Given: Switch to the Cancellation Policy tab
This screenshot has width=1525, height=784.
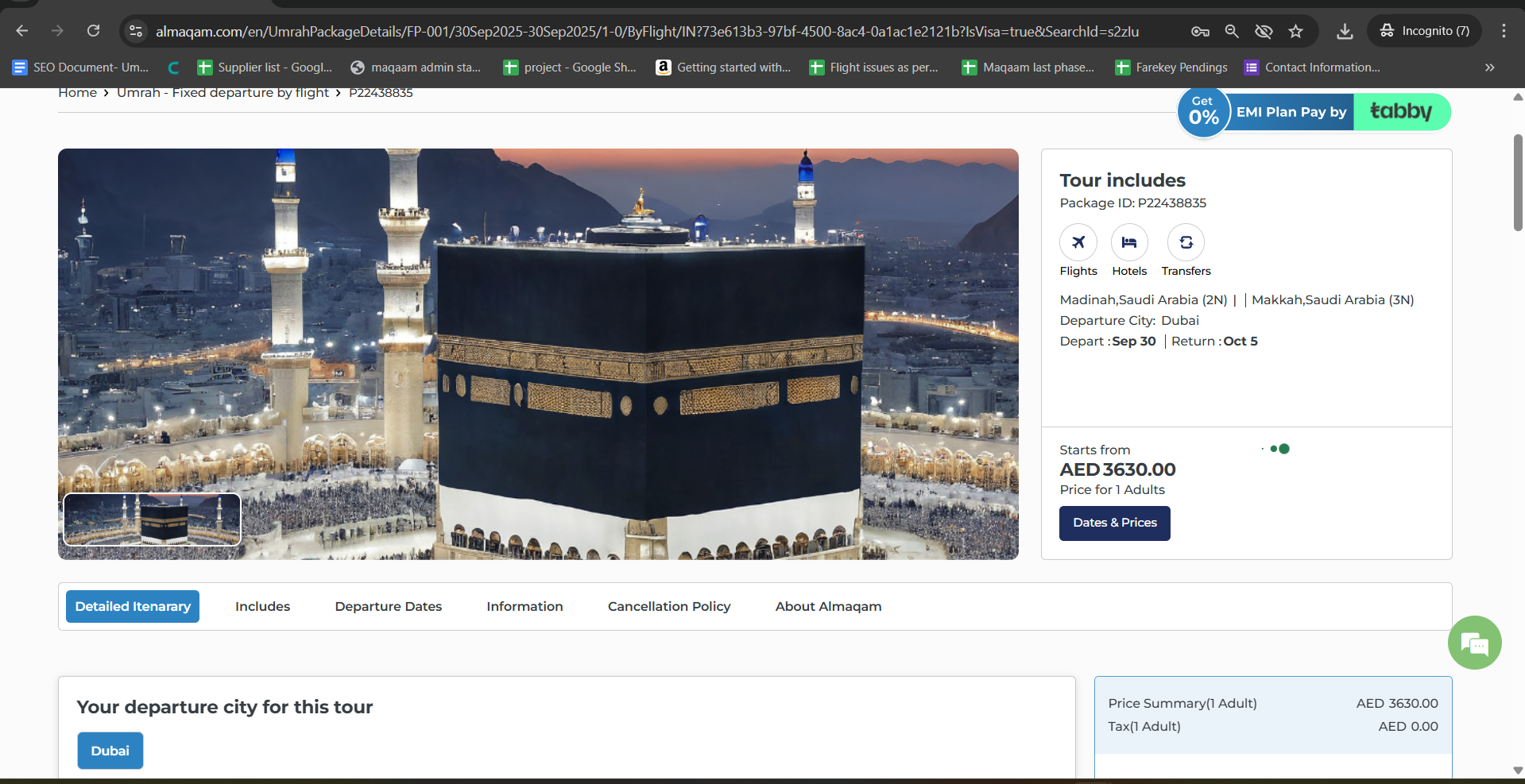Looking at the screenshot, I should (668, 606).
